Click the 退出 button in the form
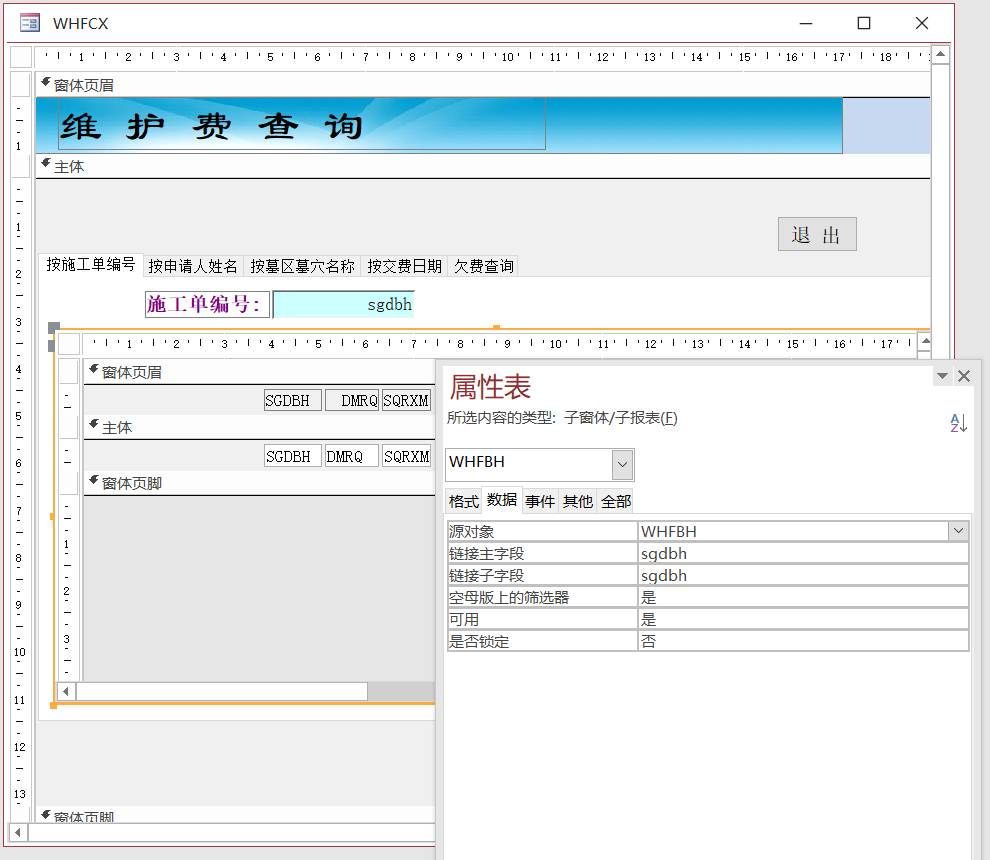 coord(817,234)
